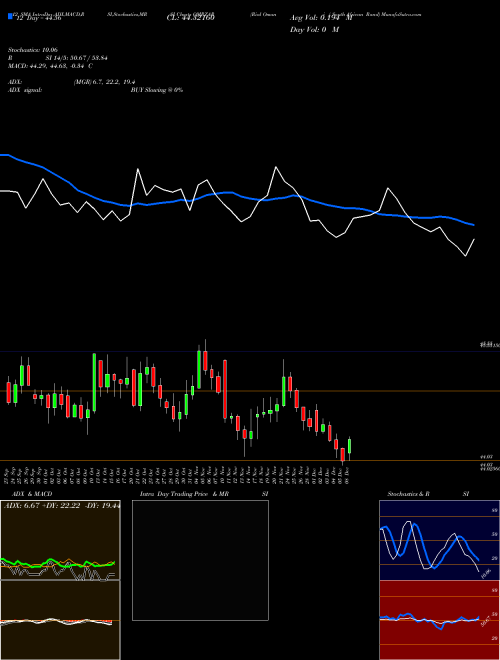Select the '12 Day = 44.36' label
500x660 pixels.
coord(38,18)
